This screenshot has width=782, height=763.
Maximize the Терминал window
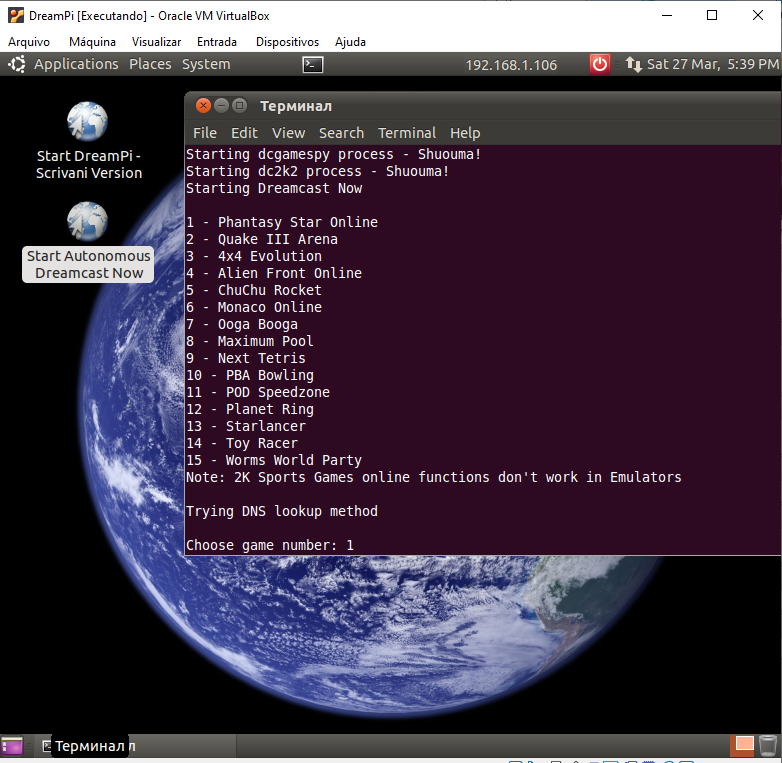click(240, 106)
